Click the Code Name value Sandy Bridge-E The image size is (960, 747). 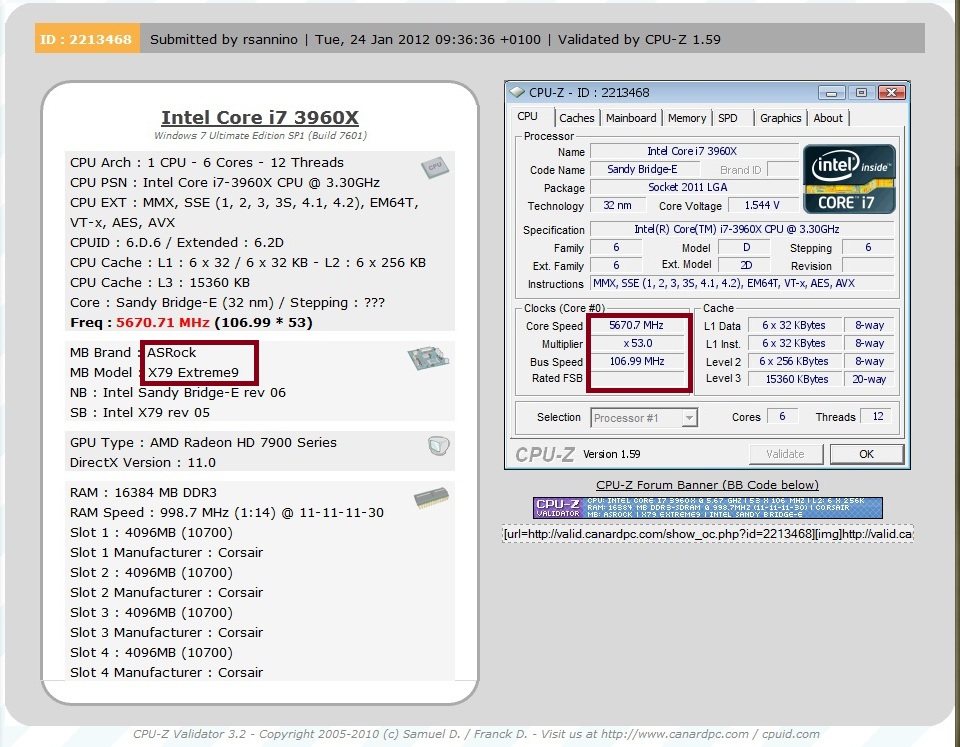click(x=645, y=170)
